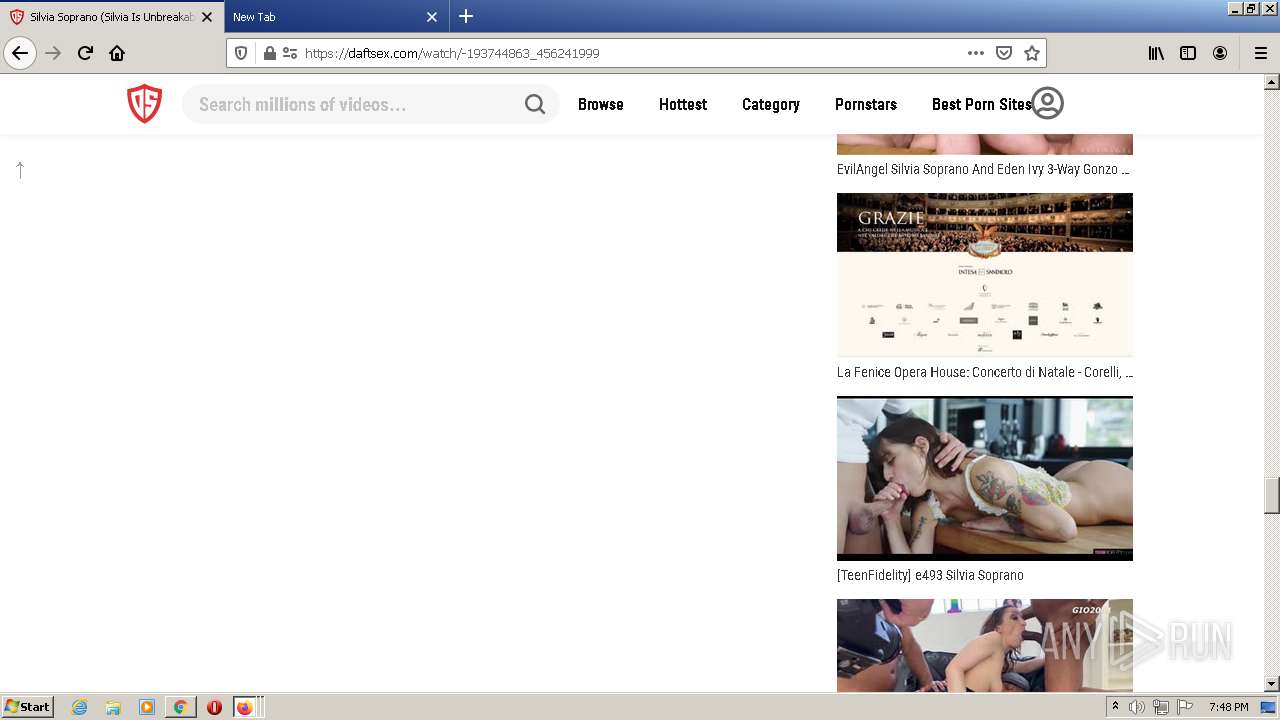Open the Firefox account icon in toolbar
Viewport: 1280px width, 720px height.
pyautogui.click(x=1220, y=53)
